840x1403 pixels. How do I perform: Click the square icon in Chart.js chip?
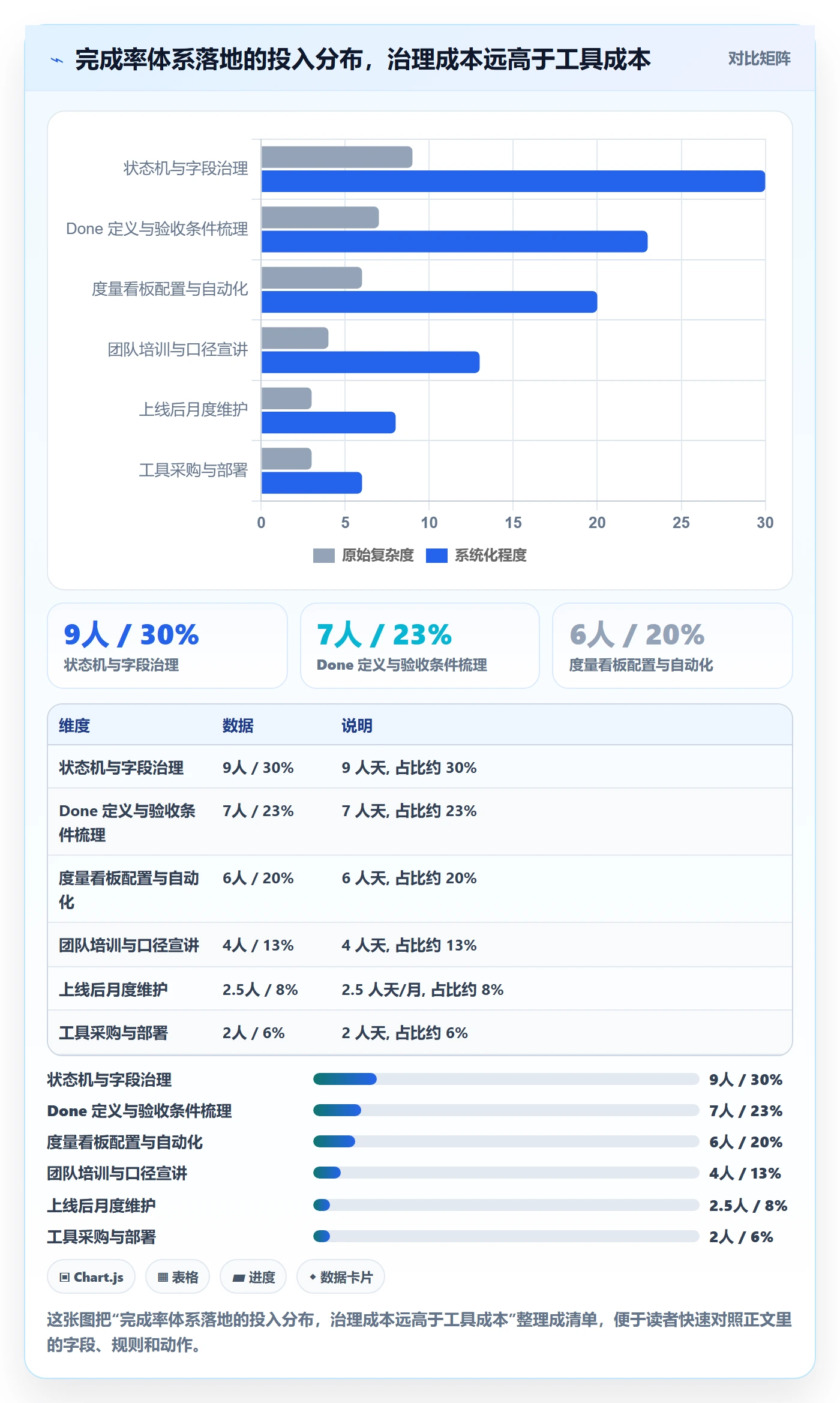point(65,1277)
